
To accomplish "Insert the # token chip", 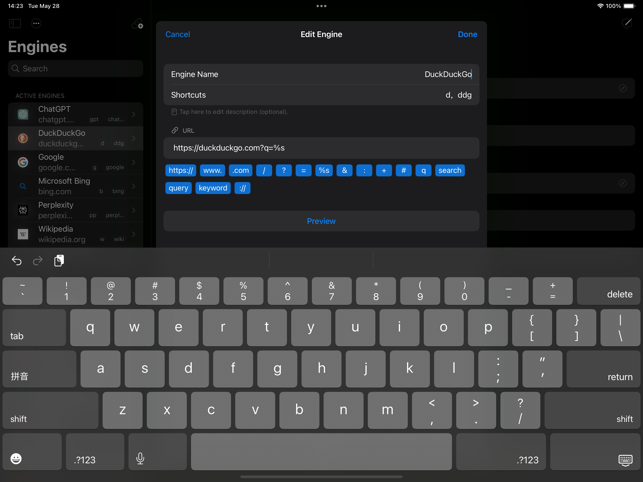I will [404, 170].
